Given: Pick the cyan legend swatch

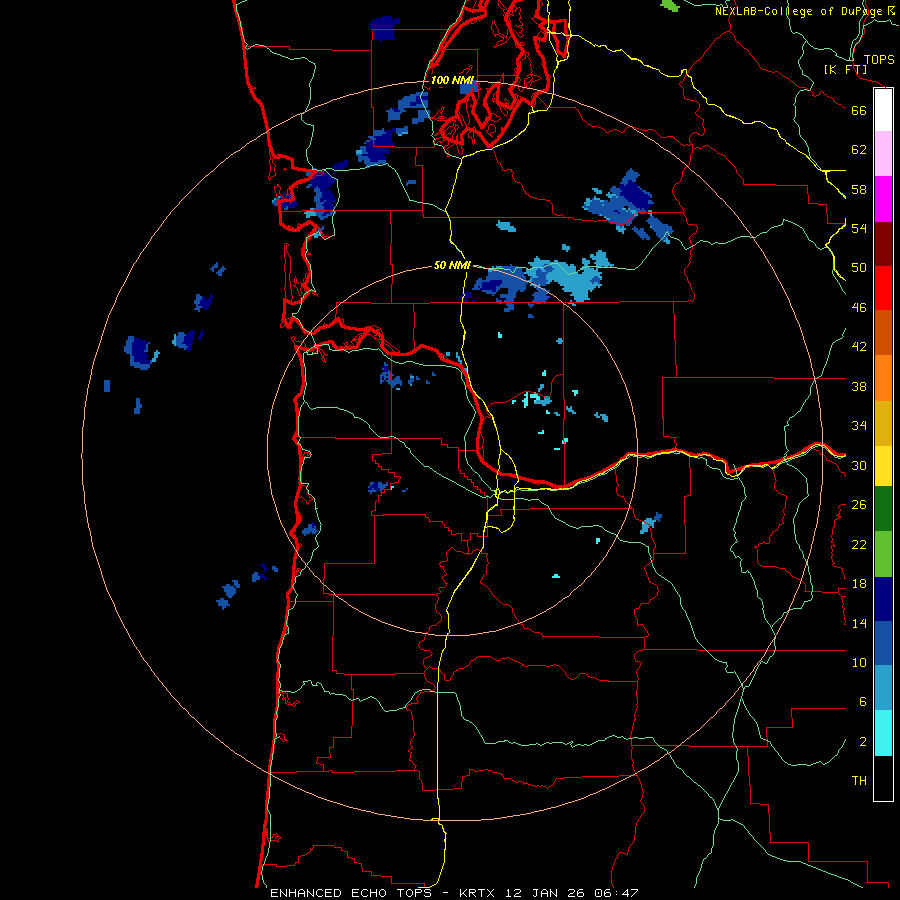Looking at the screenshot, I should coord(883,733).
